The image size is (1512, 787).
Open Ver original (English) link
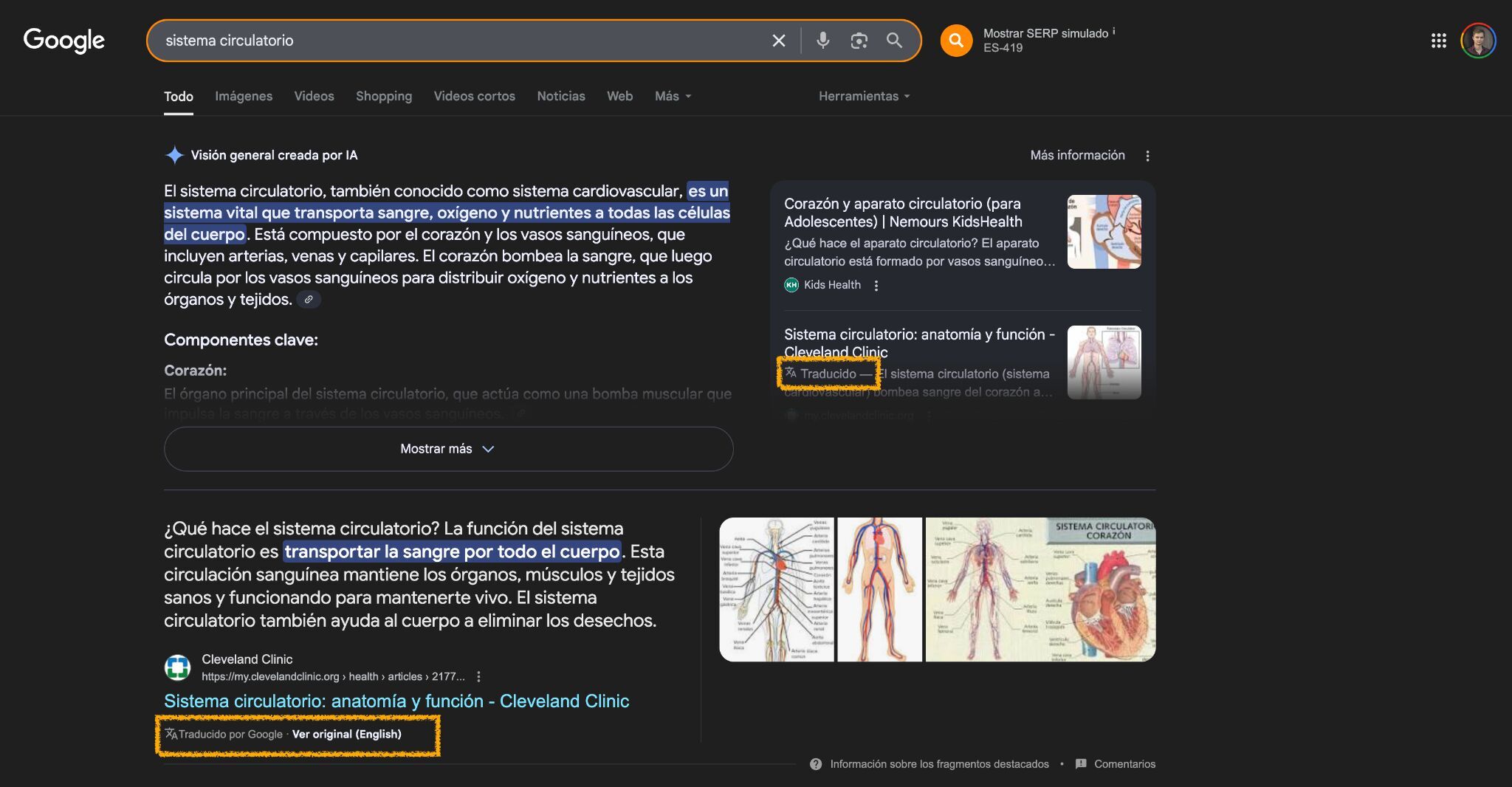click(x=346, y=735)
